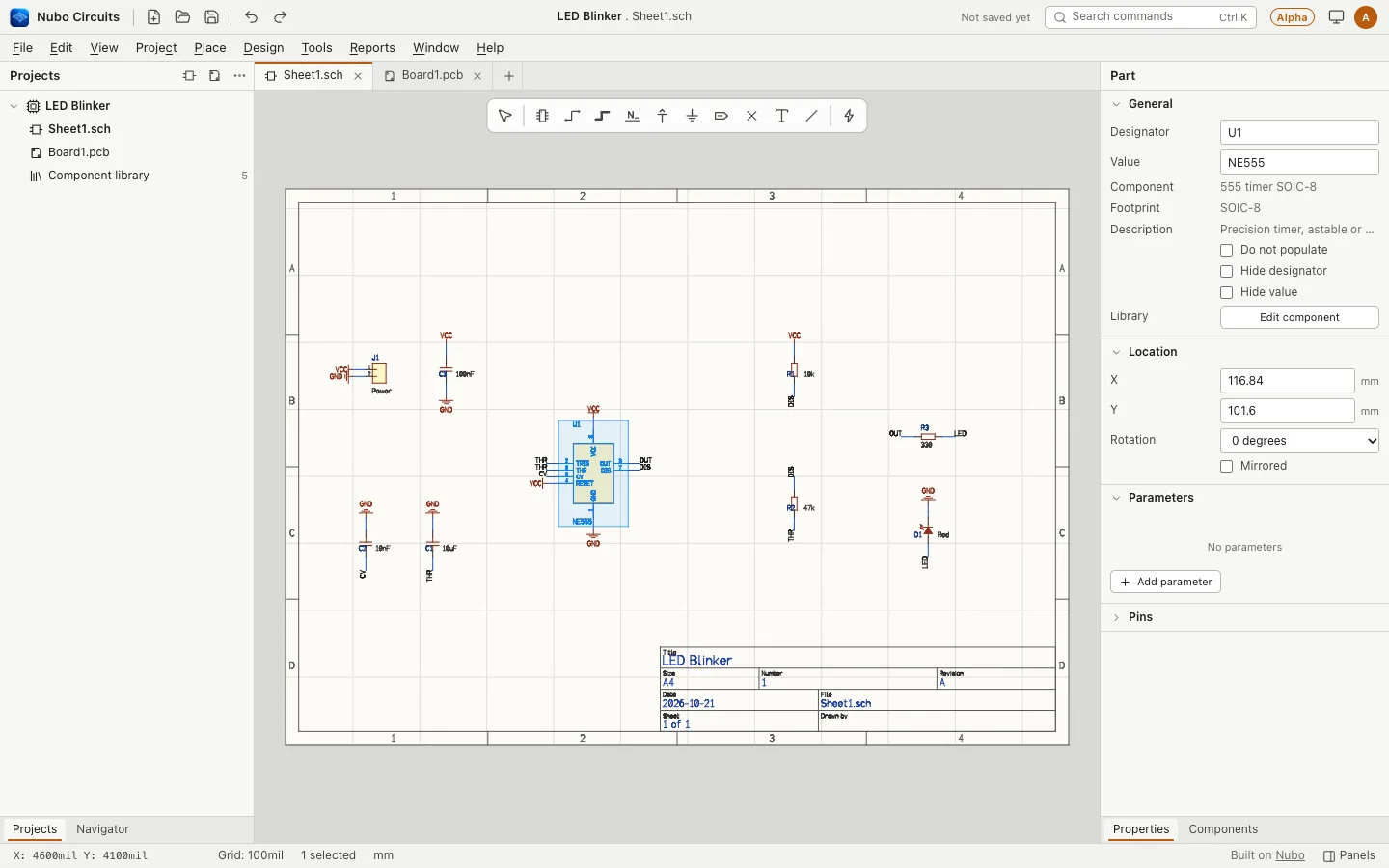
Task: Select the text tool
Action: tap(781, 116)
